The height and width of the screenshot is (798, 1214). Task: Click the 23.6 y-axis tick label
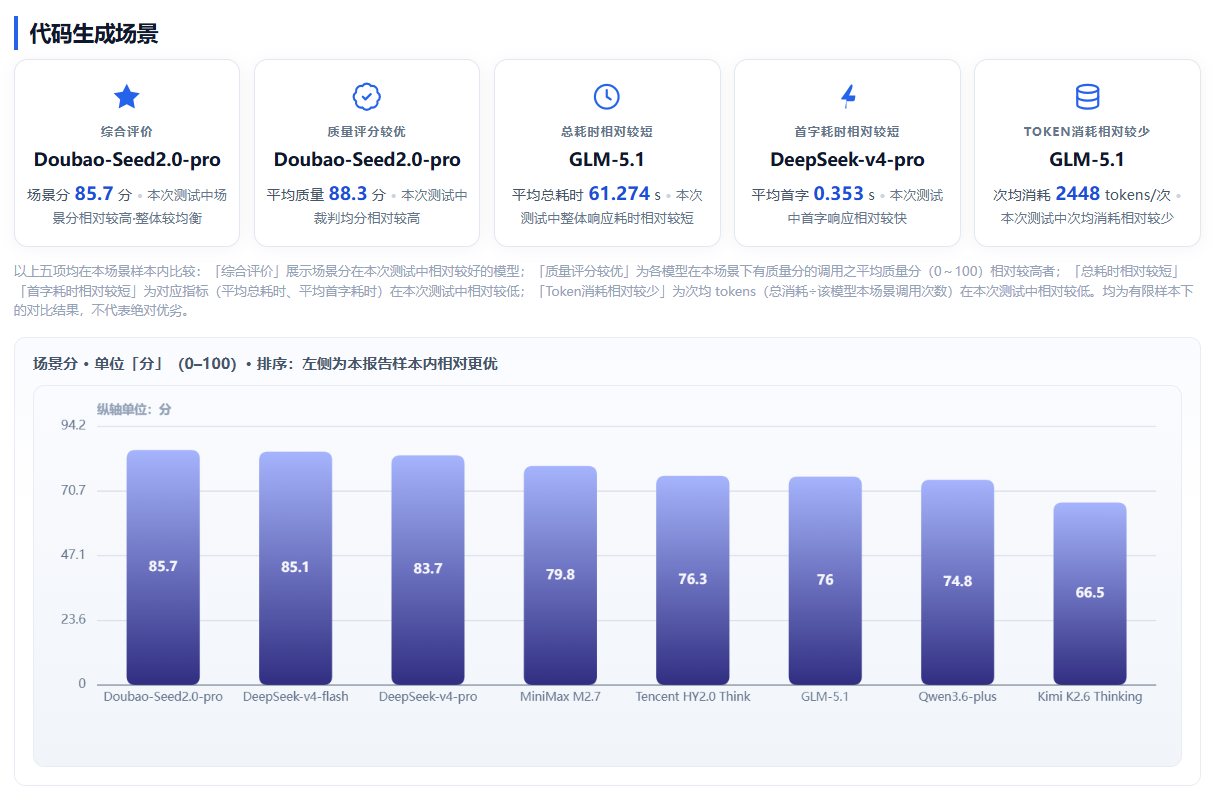74,620
